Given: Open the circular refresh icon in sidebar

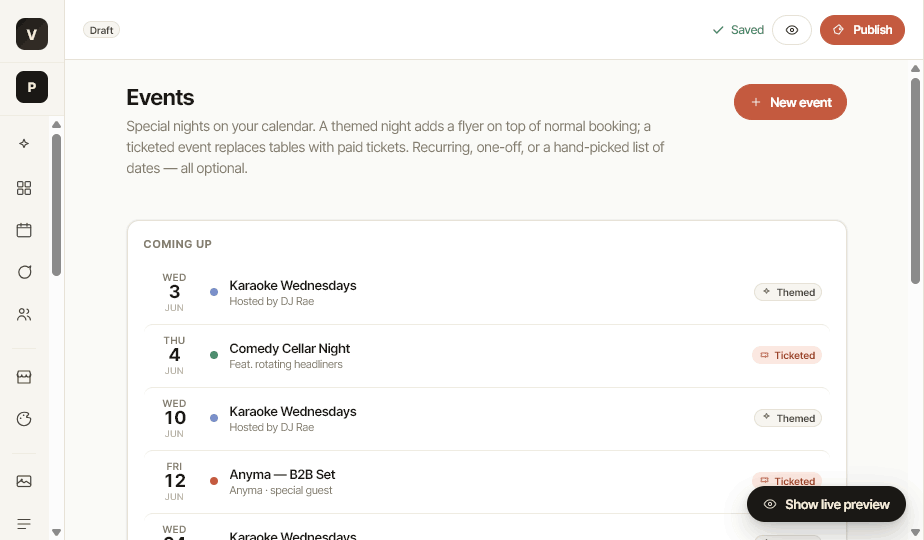Looking at the screenshot, I should click(24, 272).
